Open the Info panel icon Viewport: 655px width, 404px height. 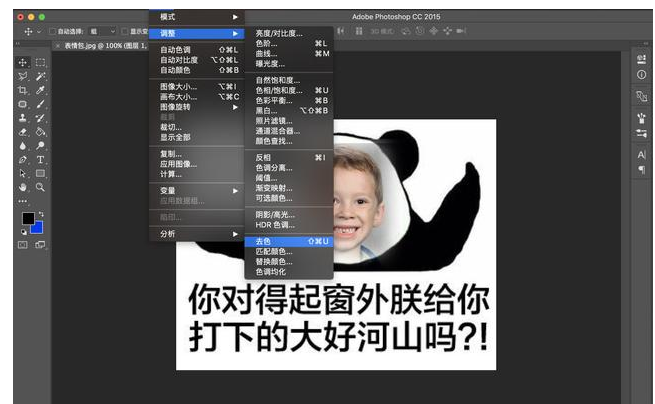point(641,75)
